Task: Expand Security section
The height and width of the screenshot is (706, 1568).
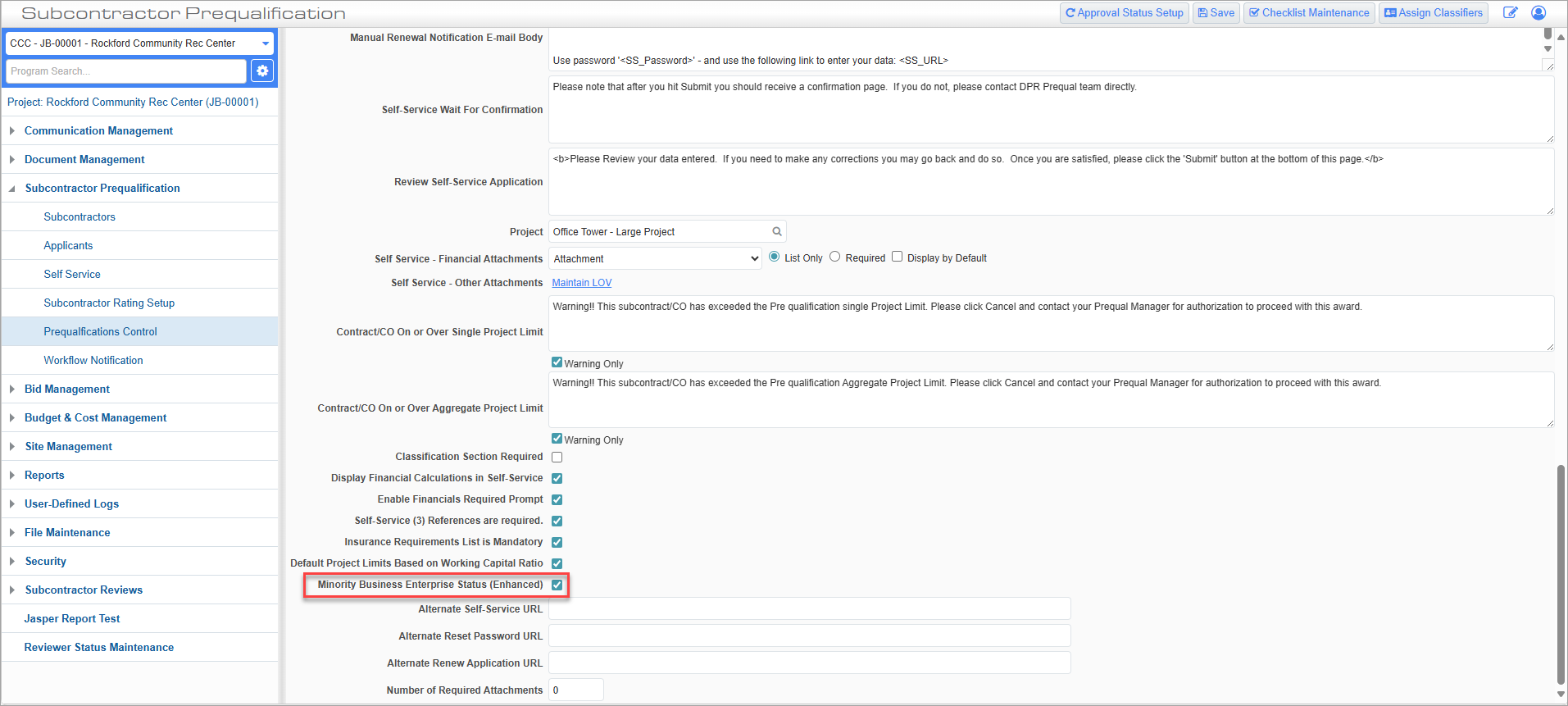Action: point(12,562)
